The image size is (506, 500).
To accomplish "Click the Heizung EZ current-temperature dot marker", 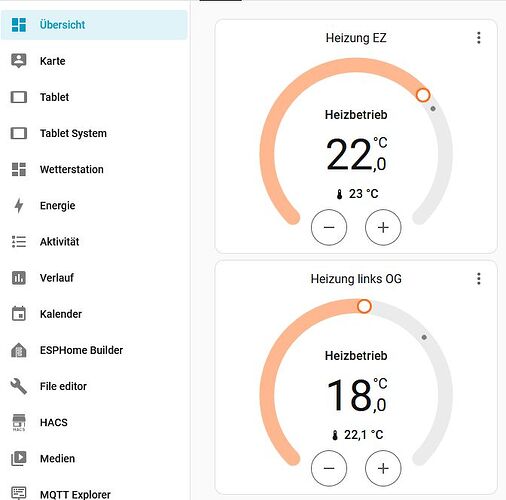I will click(x=433, y=109).
